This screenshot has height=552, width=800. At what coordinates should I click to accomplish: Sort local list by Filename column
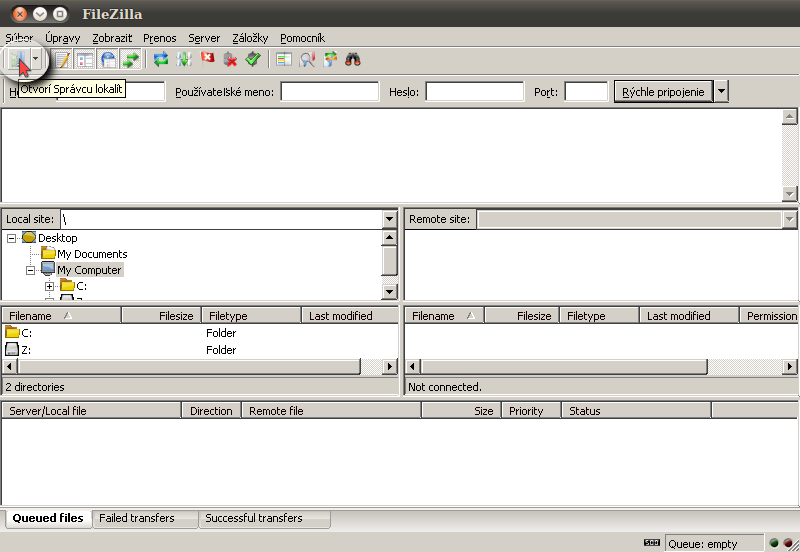click(61, 316)
